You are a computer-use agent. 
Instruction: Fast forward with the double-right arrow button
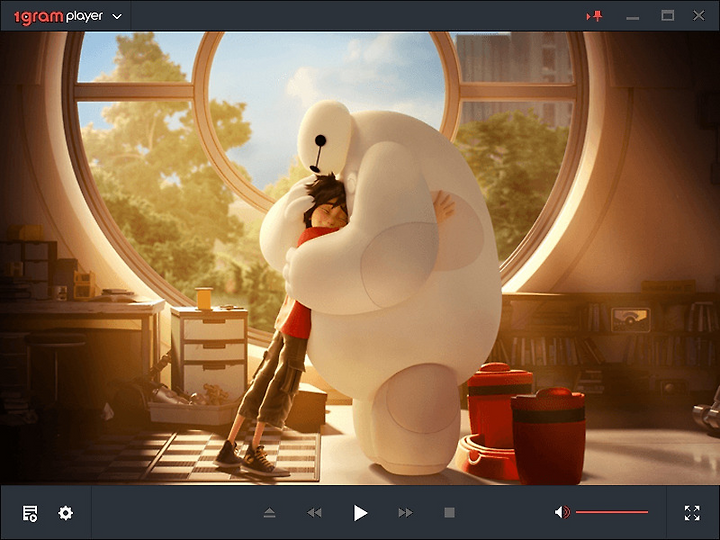click(x=405, y=512)
